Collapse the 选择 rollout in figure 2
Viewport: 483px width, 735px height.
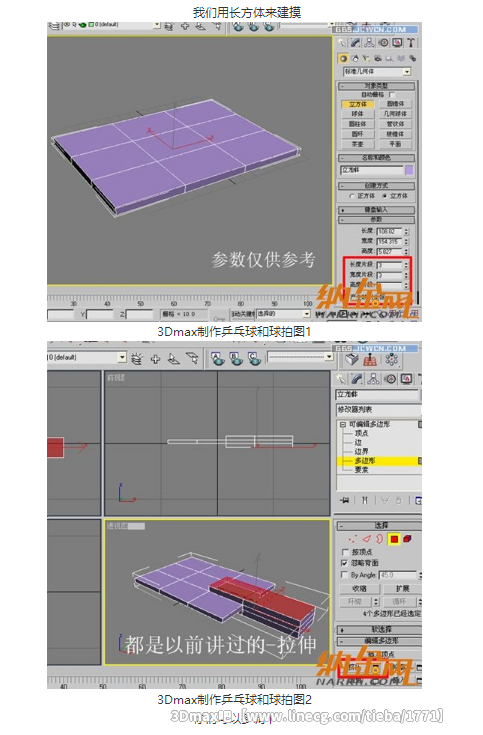click(x=379, y=526)
